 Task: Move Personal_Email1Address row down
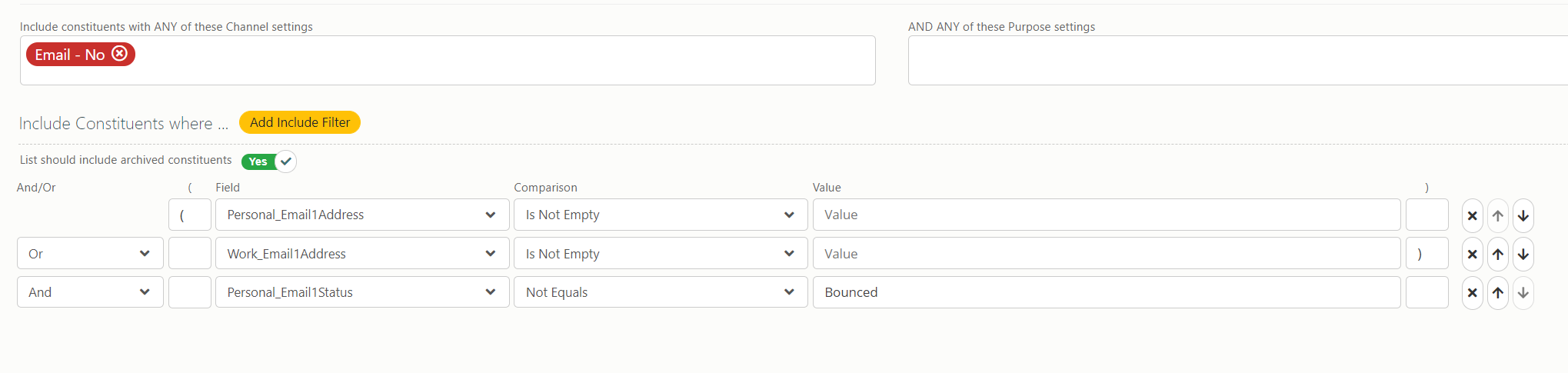point(1523,215)
